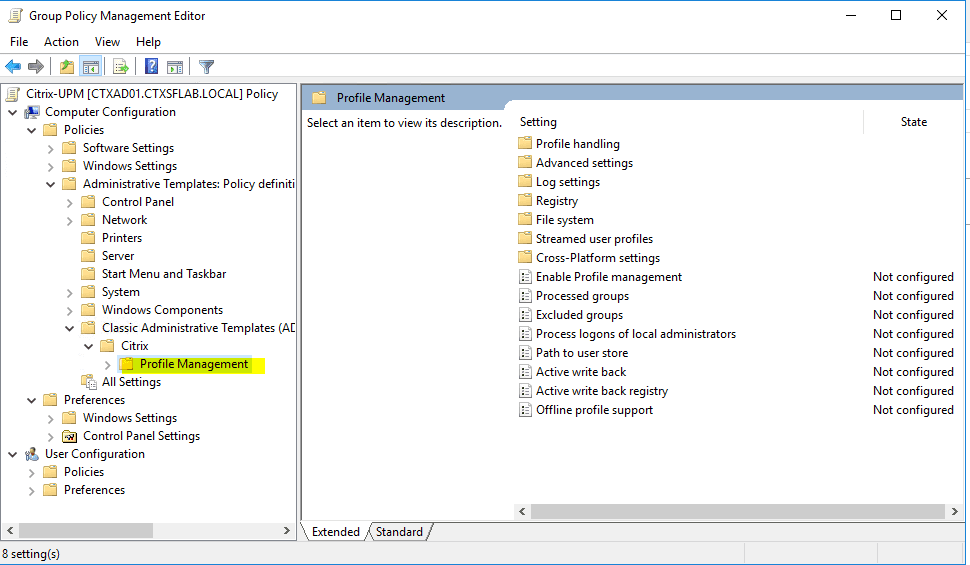Select Windows Settings under Preferences
Image resolution: width=970 pixels, height=565 pixels.
(x=130, y=418)
